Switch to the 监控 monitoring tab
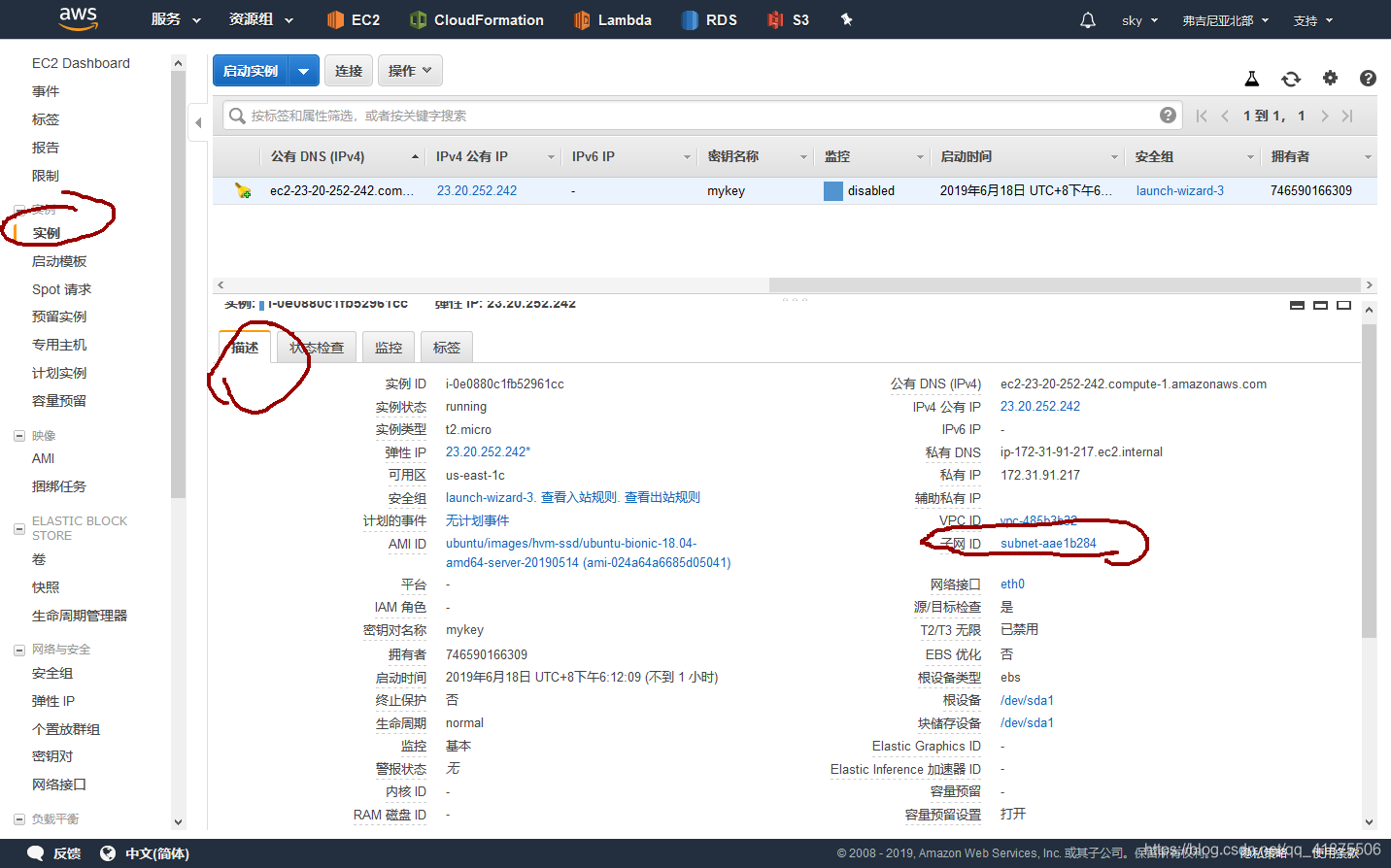 [389, 348]
